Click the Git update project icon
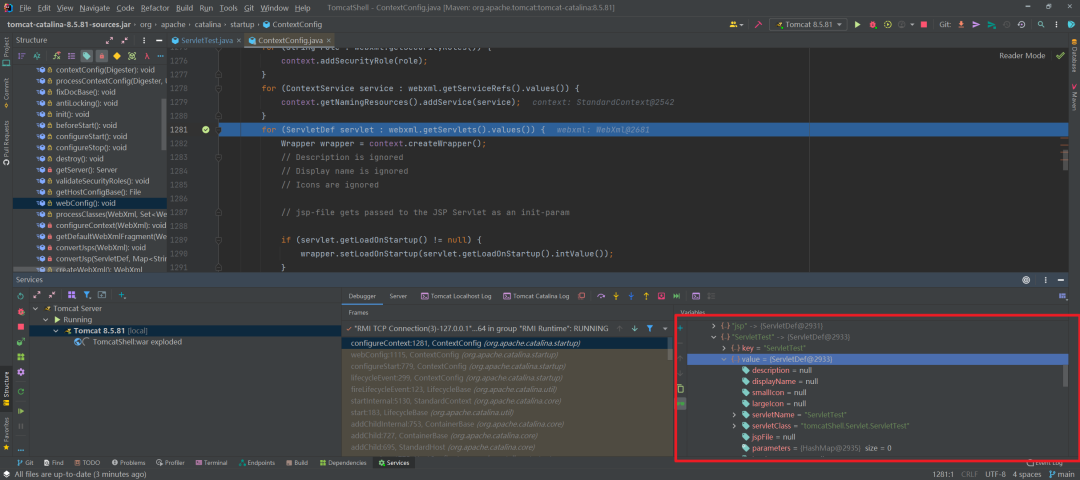Screen dimensions: 1080x480 coord(962,24)
